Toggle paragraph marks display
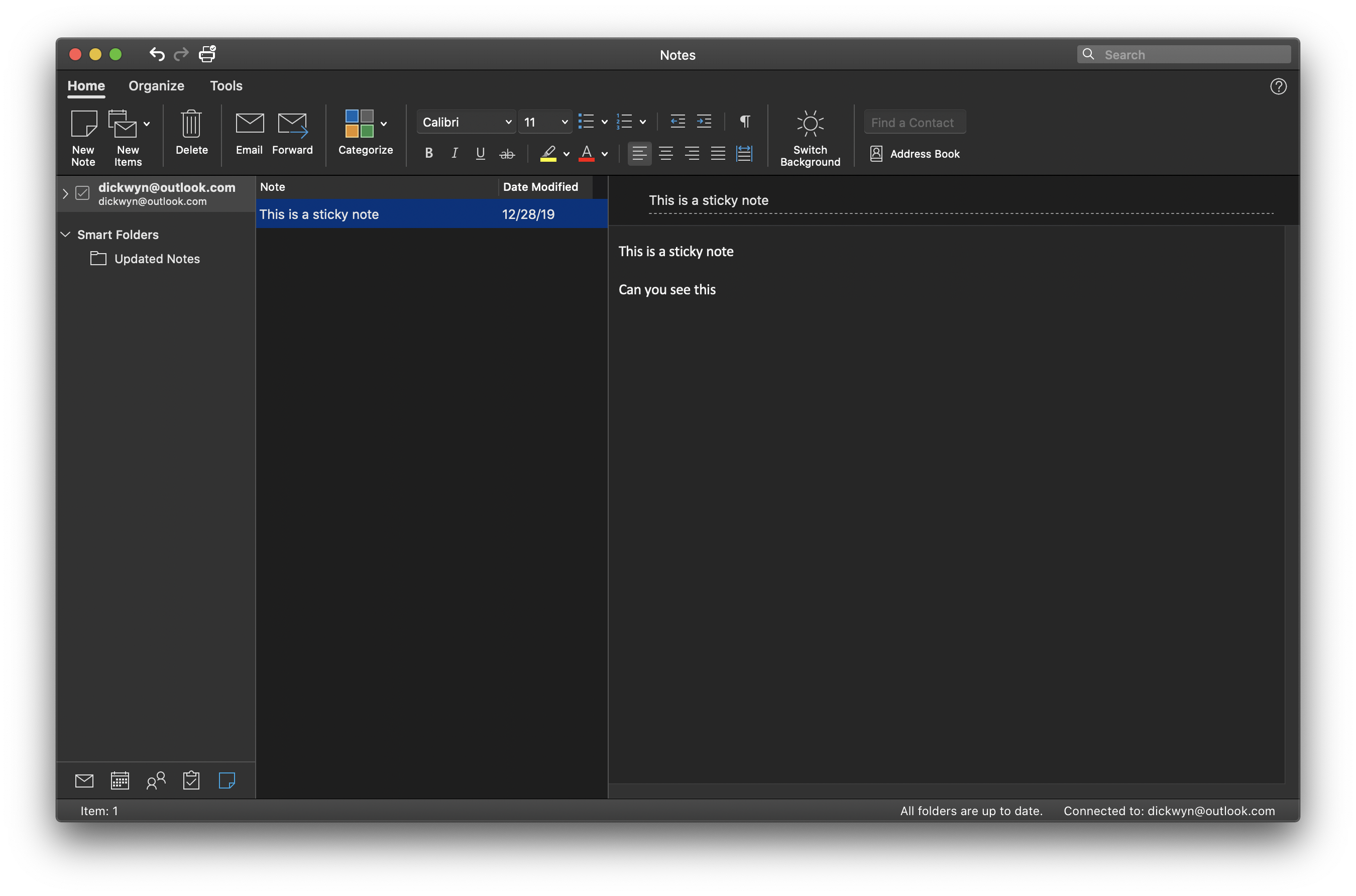Viewport: 1356px width, 896px height. click(x=744, y=121)
